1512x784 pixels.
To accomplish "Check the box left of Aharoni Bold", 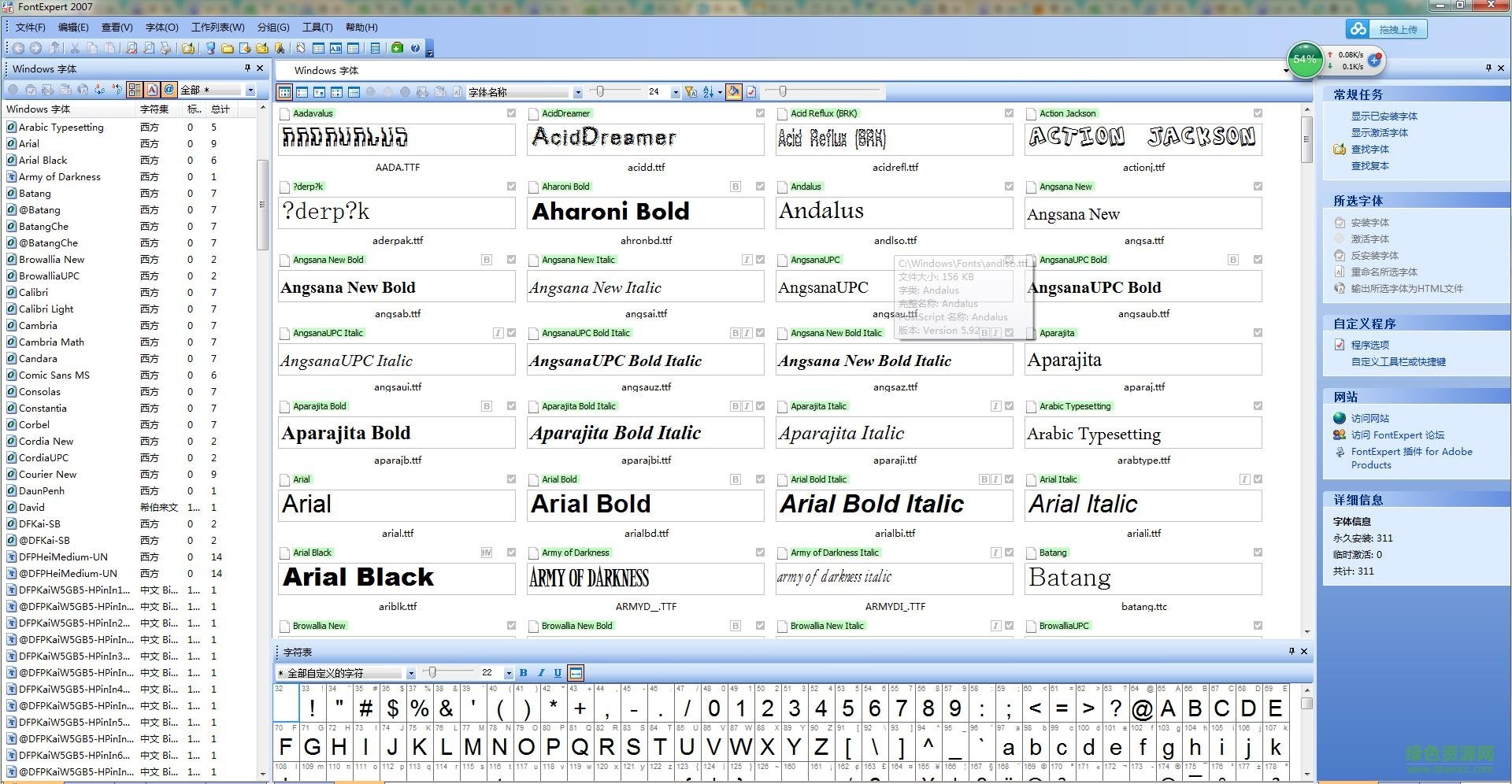I will pyautogui.click(x=533, y=187).
